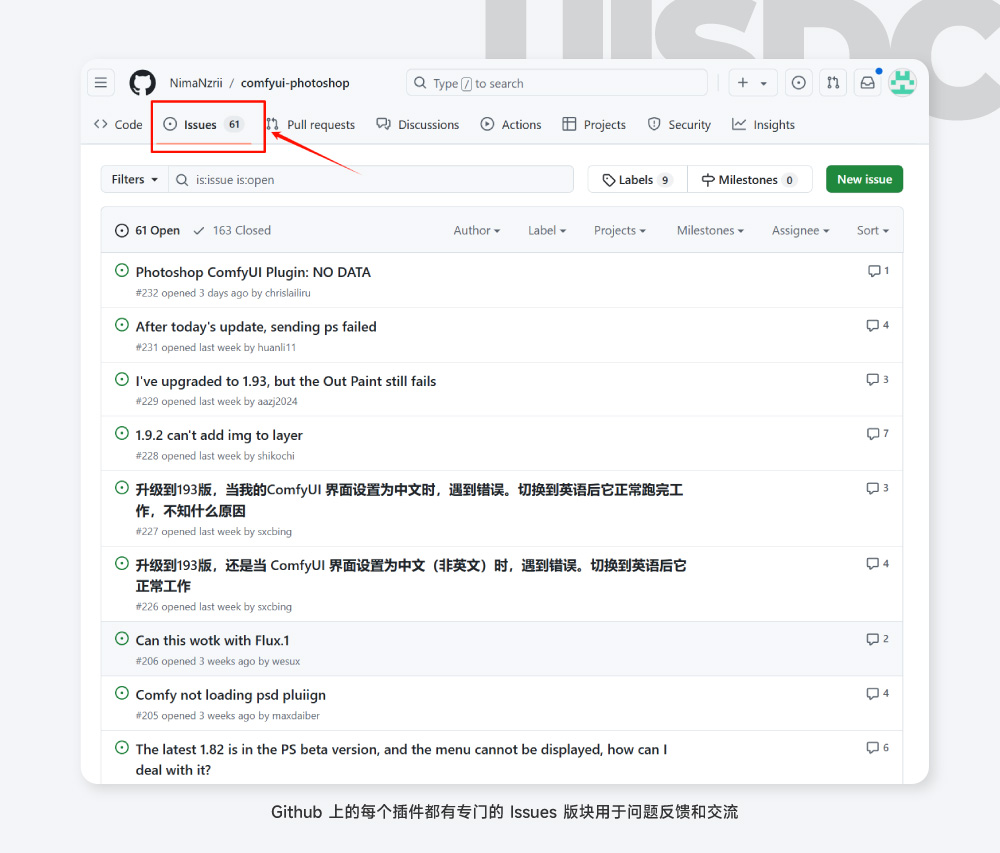Expand the Filters dropdown

tap(134, 179)
